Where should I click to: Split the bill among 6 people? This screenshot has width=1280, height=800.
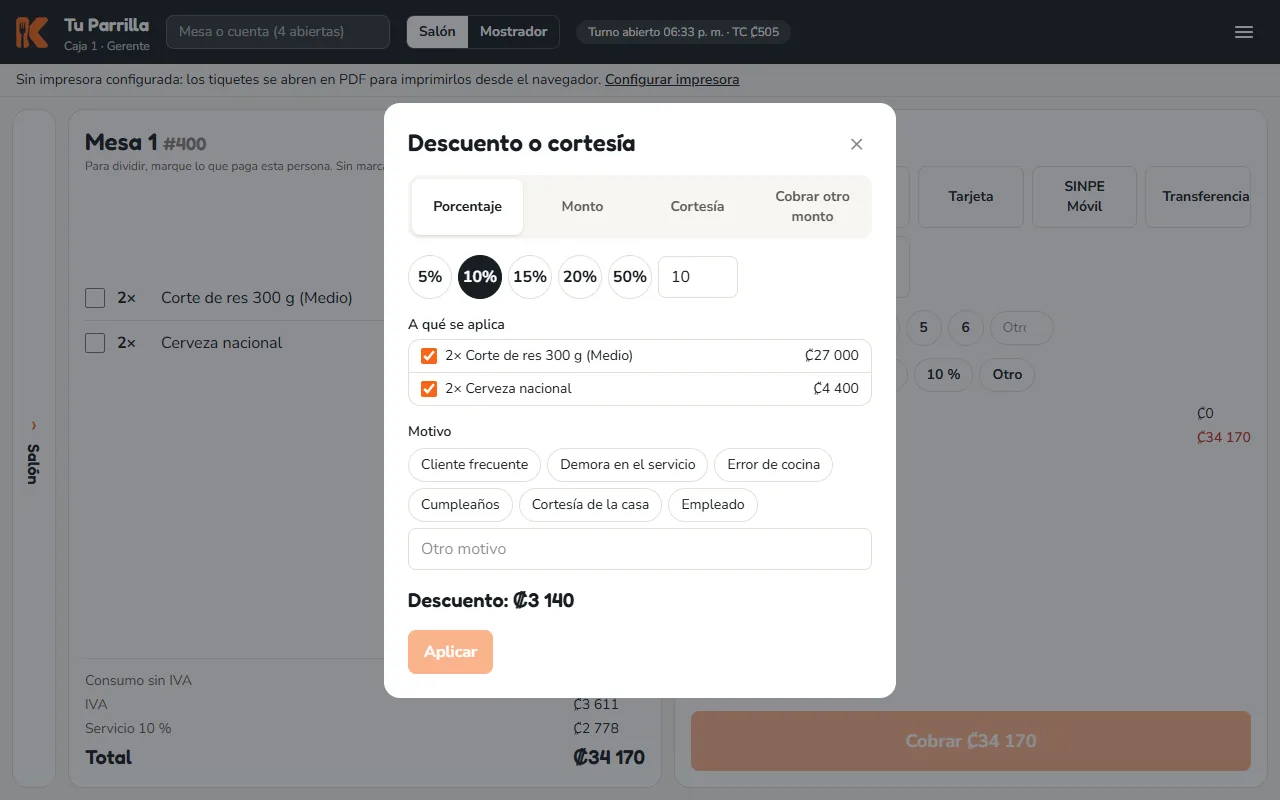(x=966, y=328)
